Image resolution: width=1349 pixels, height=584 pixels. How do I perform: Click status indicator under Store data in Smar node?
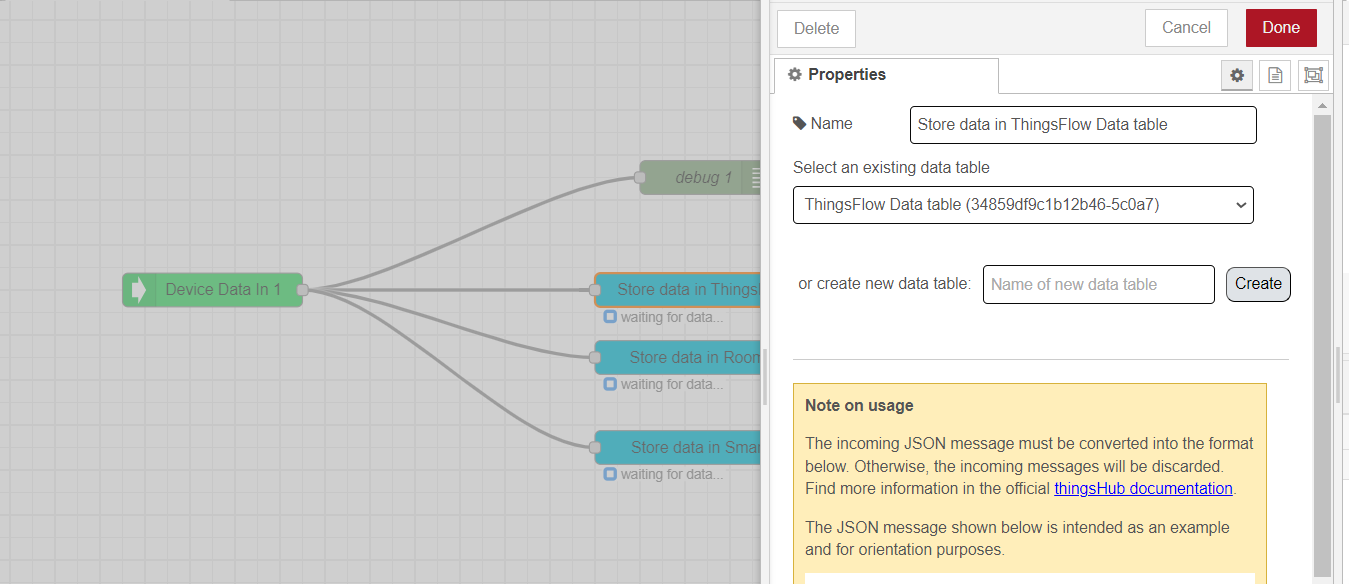[610, 474]
